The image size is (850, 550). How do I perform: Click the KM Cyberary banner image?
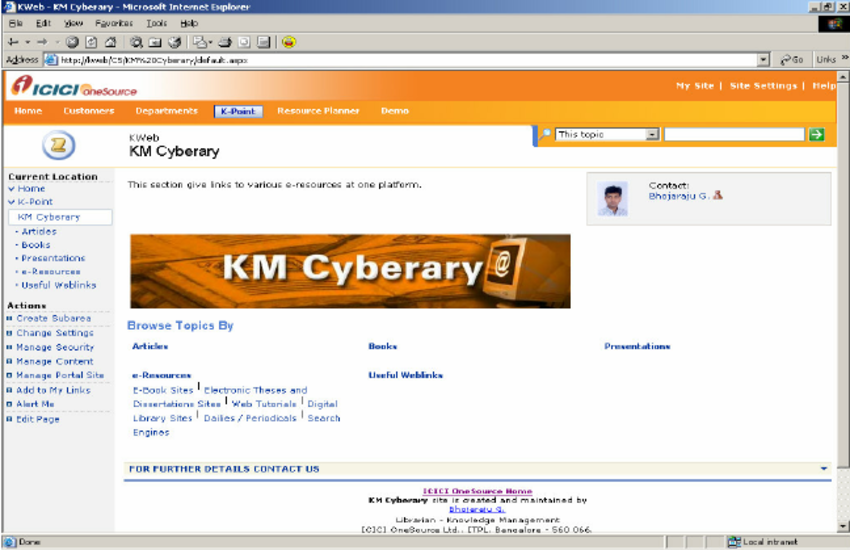[x=350, y=271]
